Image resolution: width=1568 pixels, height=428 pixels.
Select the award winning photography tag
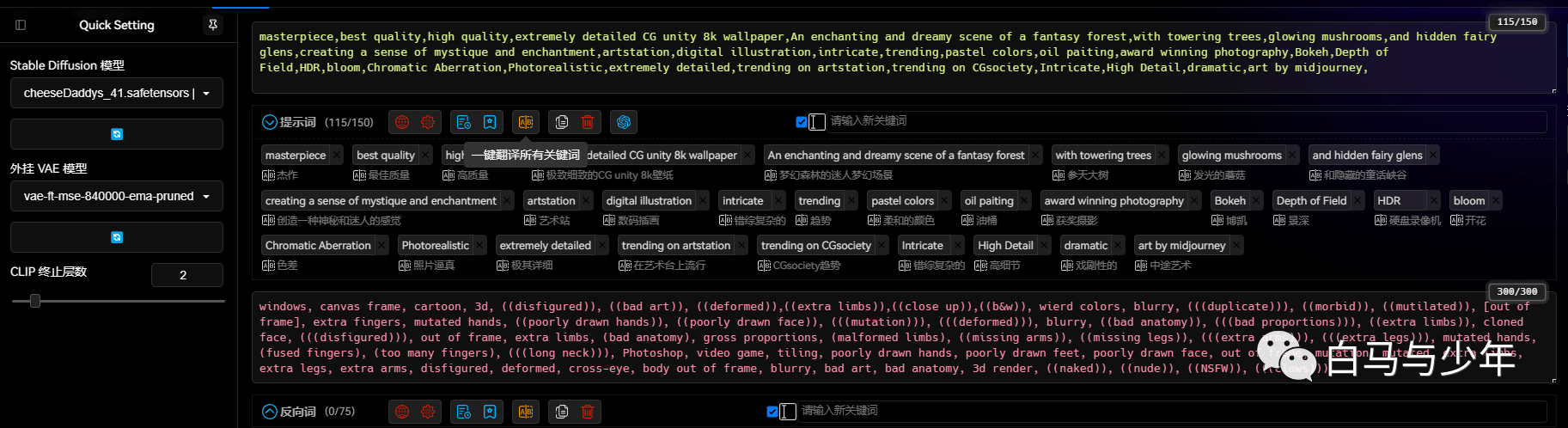pyautogui.click(x=1113, y=201)
